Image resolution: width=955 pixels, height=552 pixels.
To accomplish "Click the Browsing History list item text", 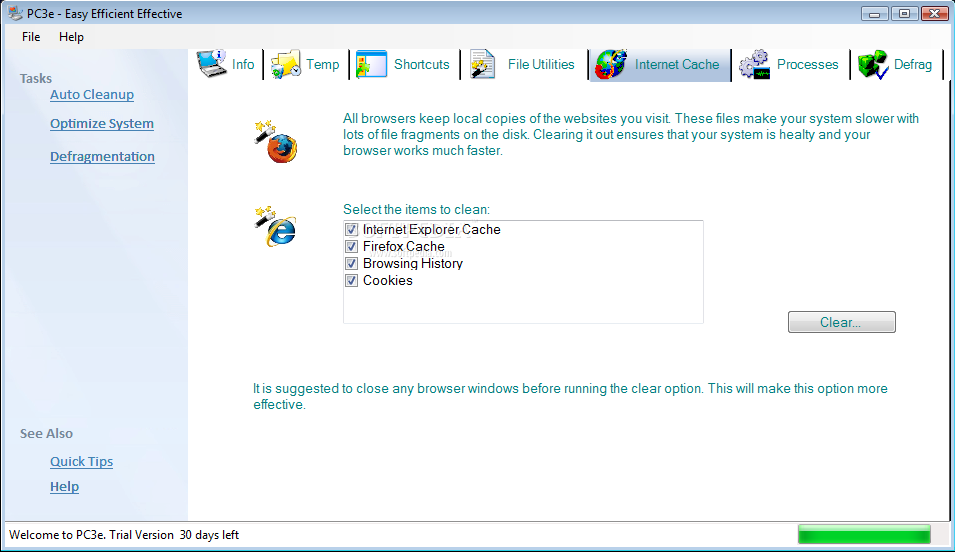I will coord(413,264).
